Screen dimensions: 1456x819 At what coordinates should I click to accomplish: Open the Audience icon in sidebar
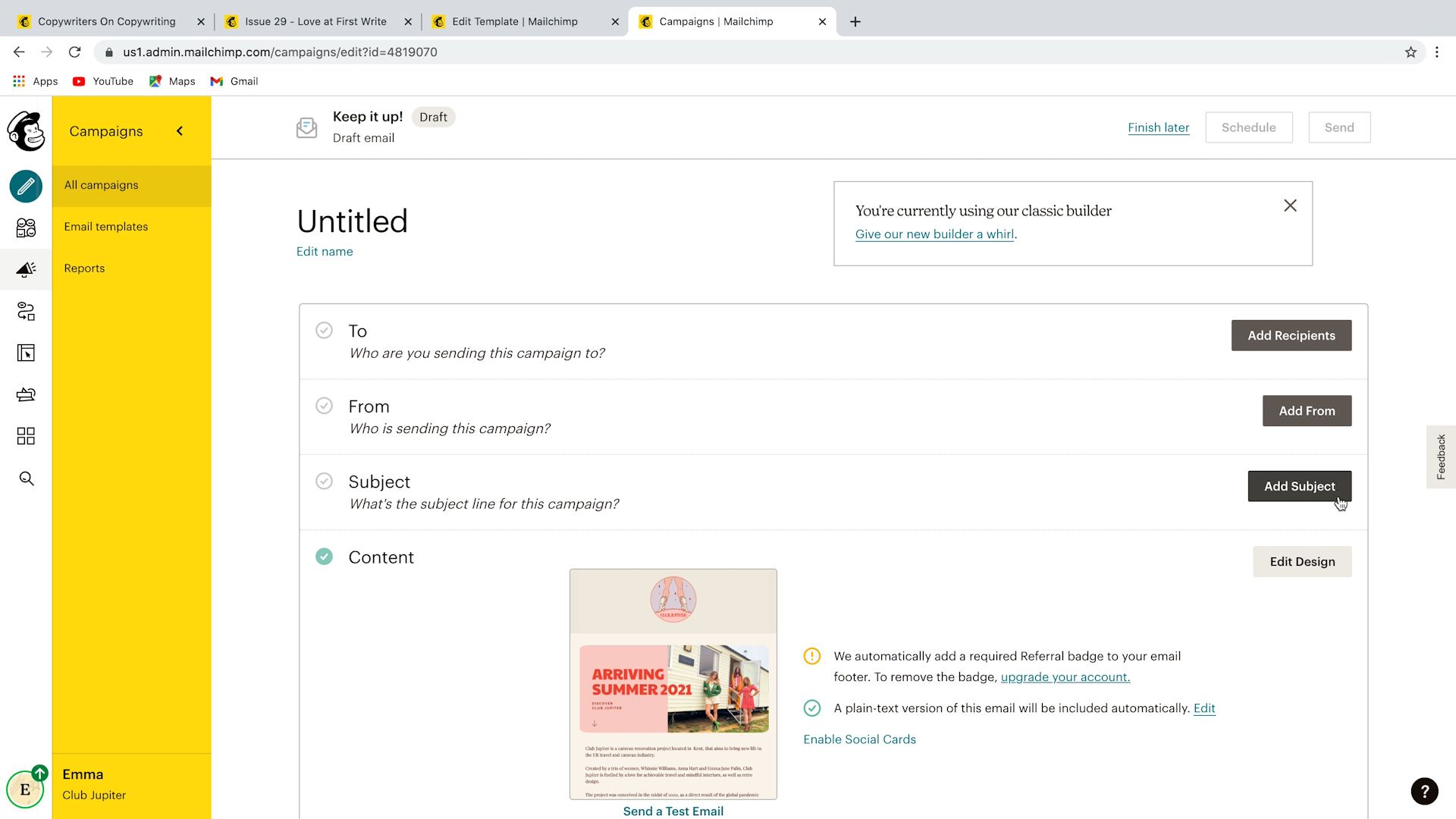tap(26, 227)
